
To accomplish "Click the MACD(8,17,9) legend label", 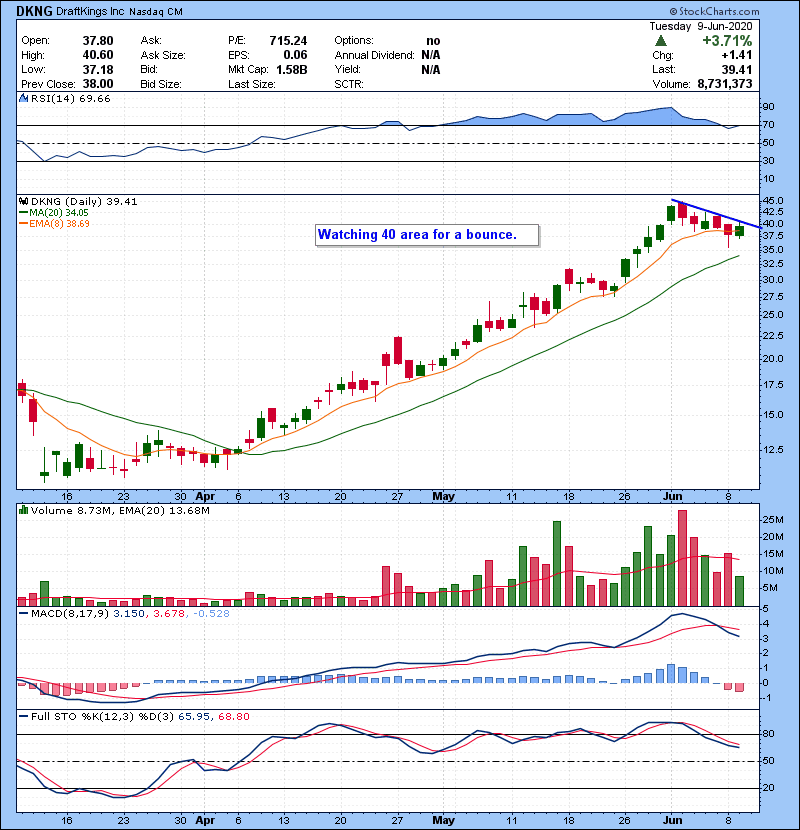I will (x=70, y=614).
